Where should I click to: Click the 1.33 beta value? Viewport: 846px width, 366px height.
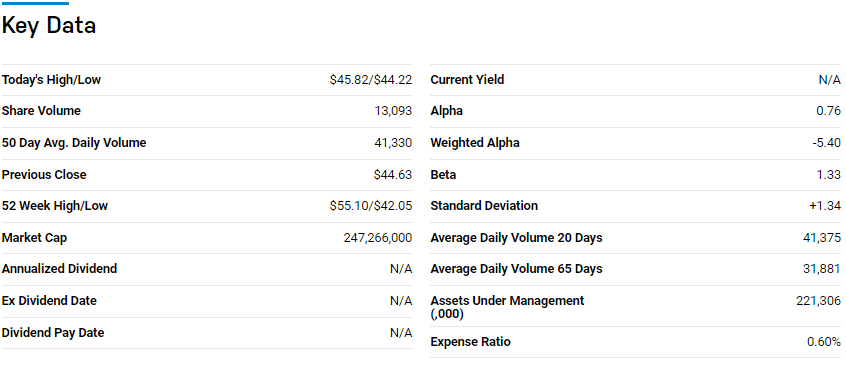point(829,175)
